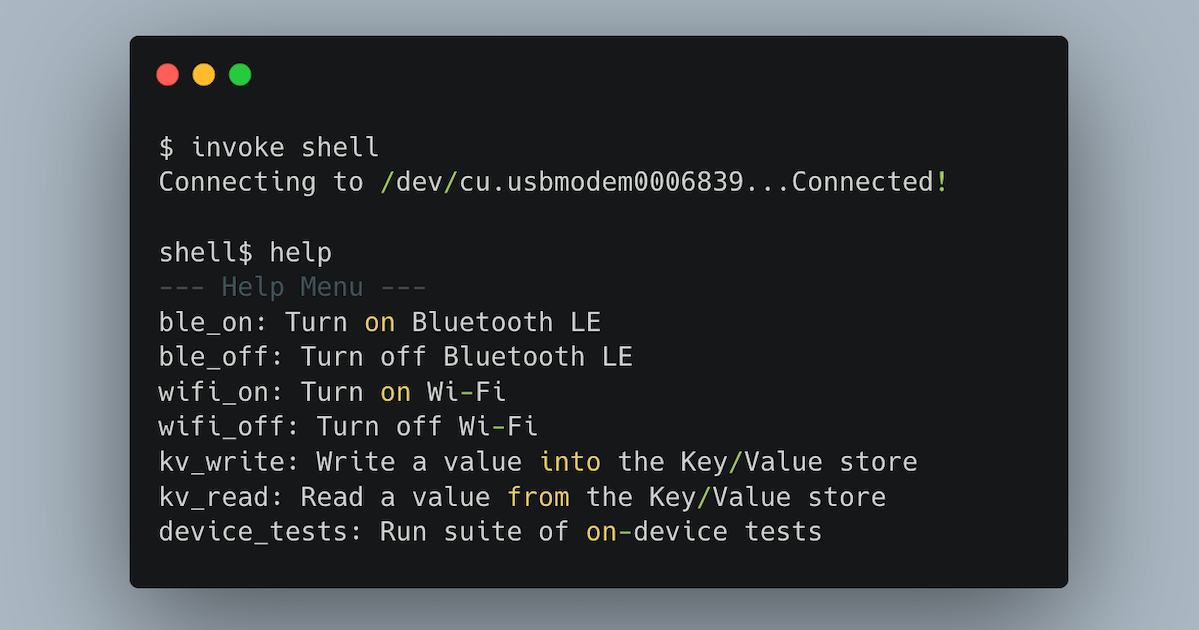Click the red close window dot
This screenshot has width=1199, height=630.
click(167, 75)
